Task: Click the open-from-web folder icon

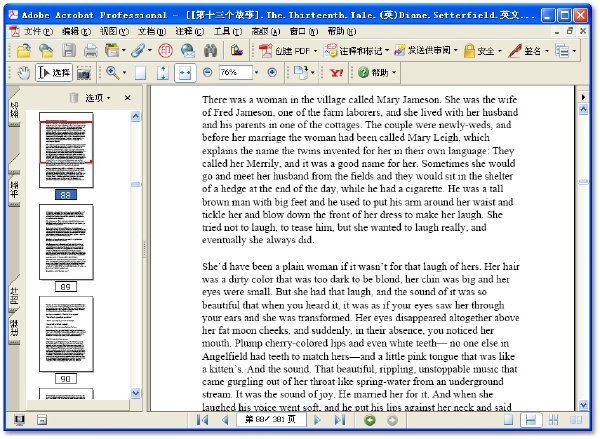Action: pyautogui.click(x=46, y=51)
